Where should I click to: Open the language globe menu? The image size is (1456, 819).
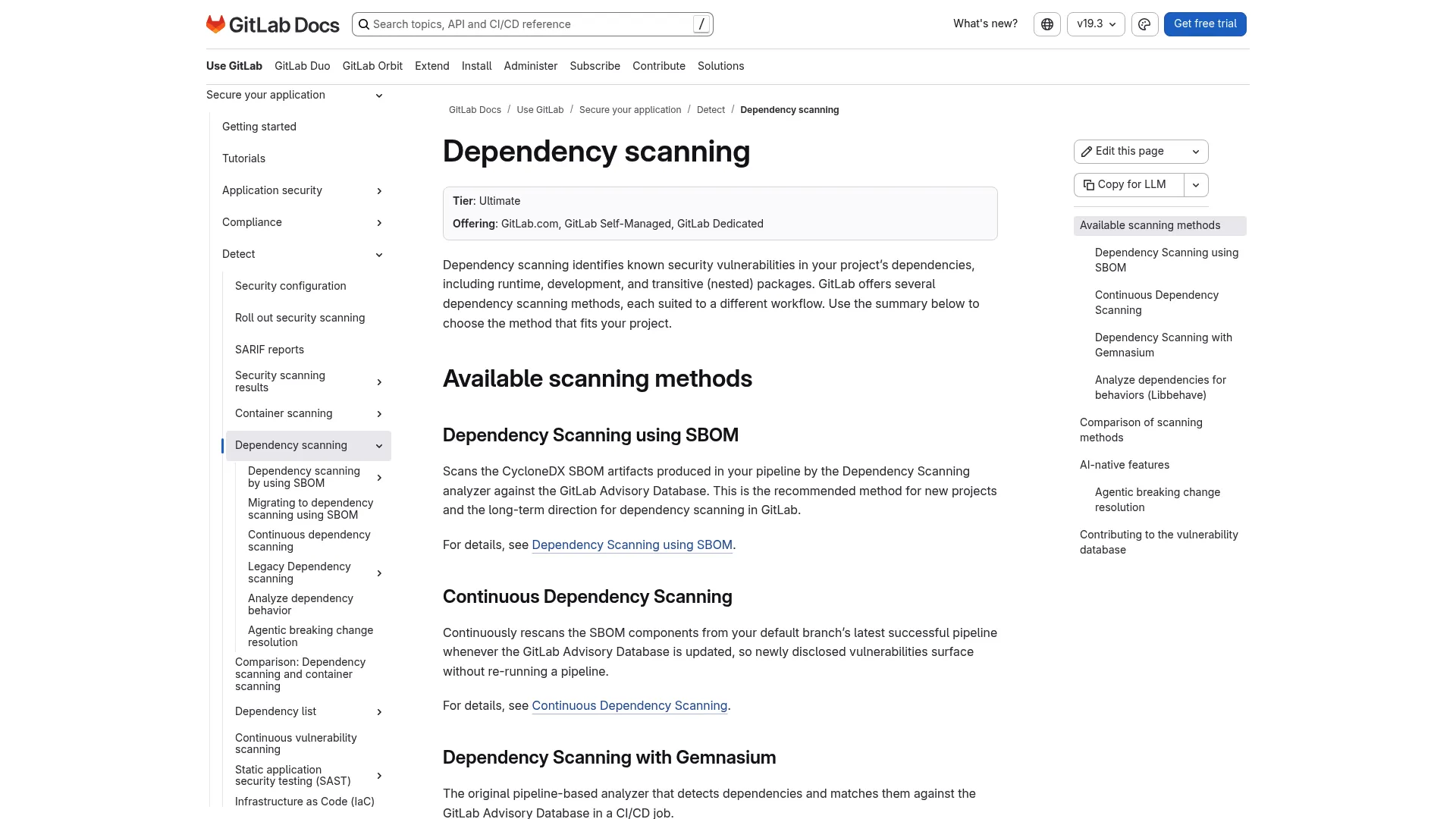(x=1047, y=24)
